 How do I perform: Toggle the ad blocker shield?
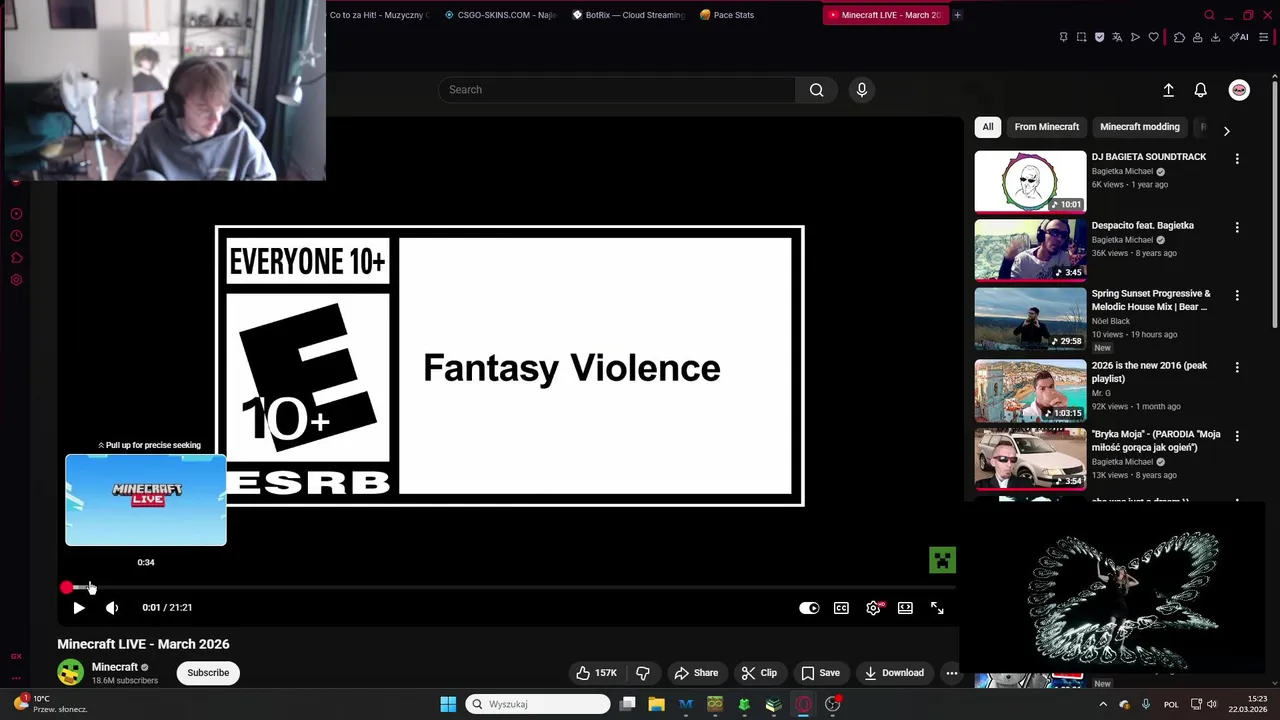[x=1099, y=37]
